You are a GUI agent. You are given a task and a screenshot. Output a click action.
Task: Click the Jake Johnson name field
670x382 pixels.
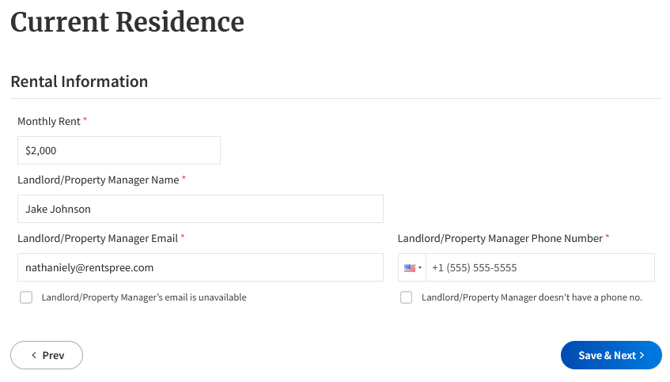click(200, 209)
